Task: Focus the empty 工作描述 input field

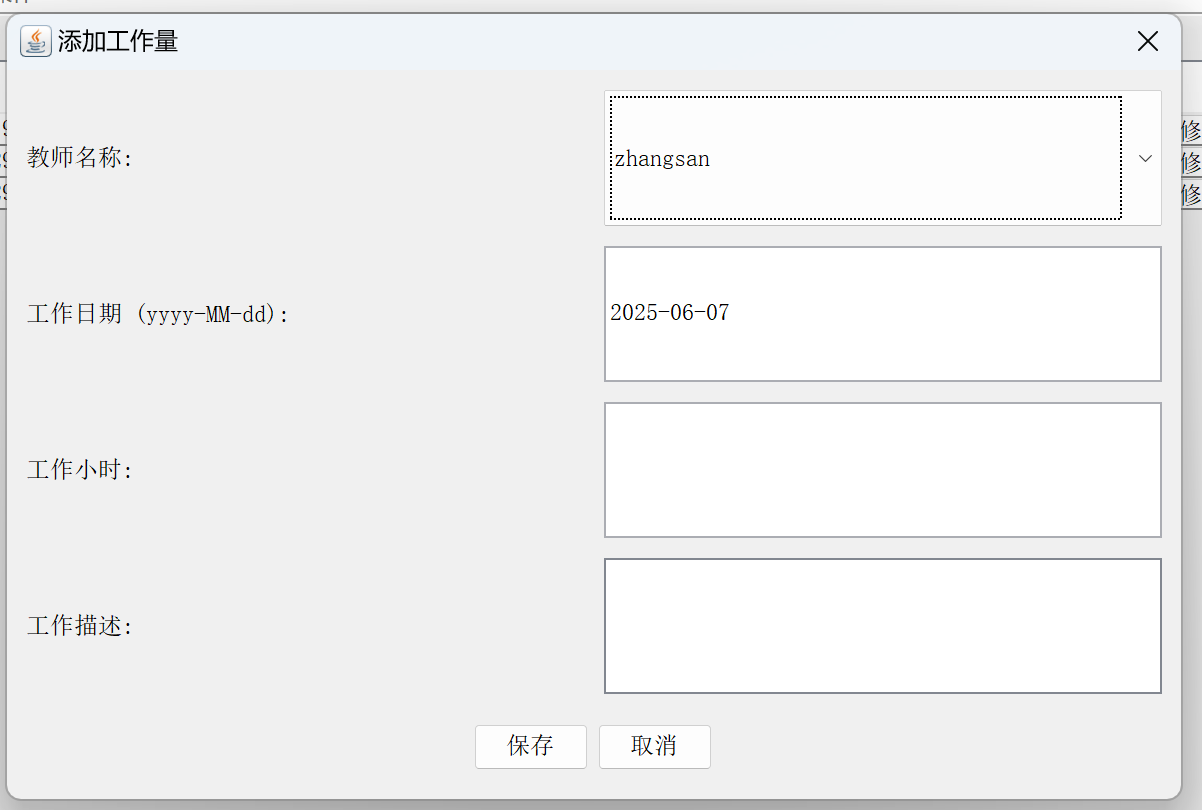Action: tap(882, 626)
